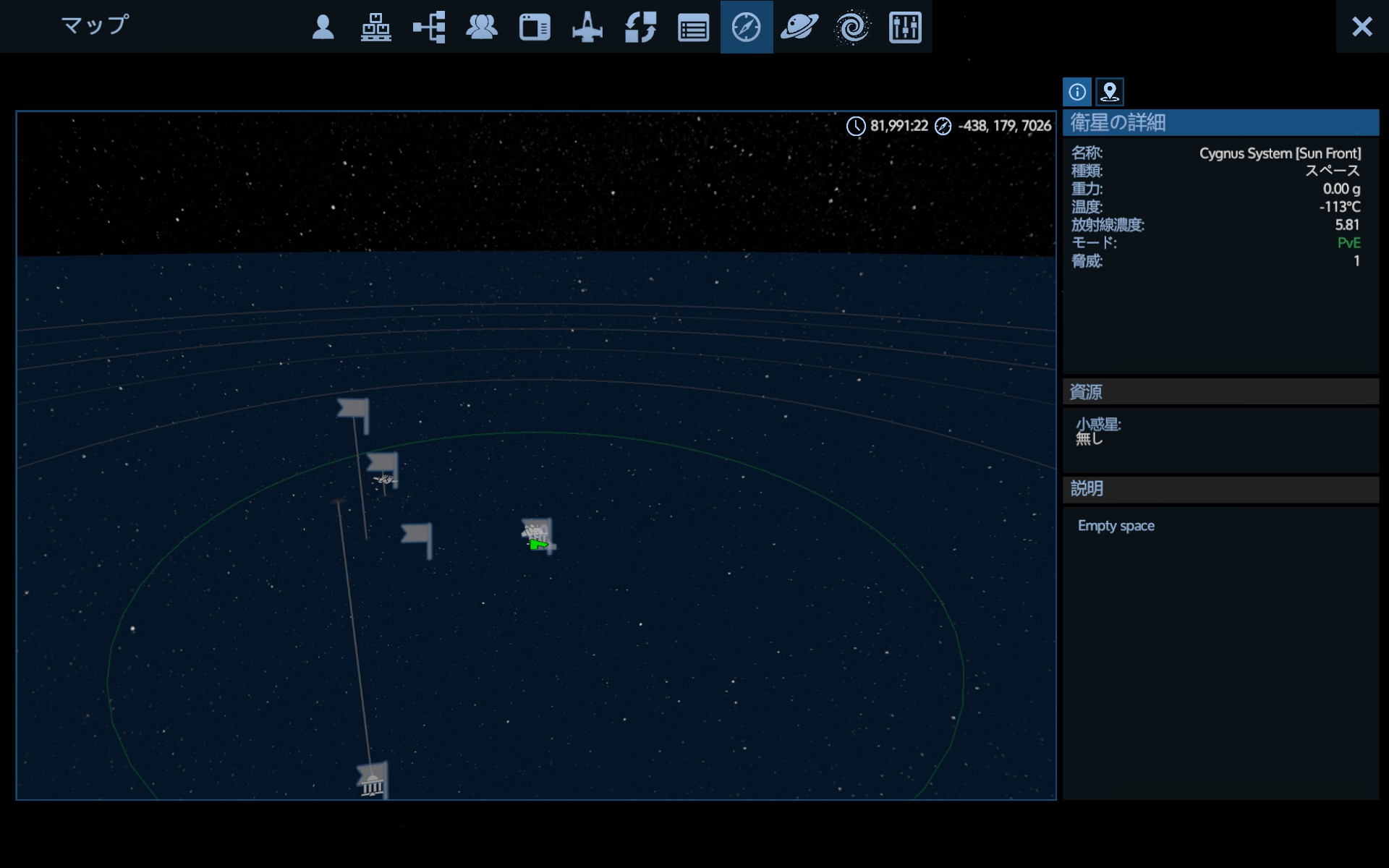Click the 資源 section header
The width and height of the screenshot is (1389, 868).
pos(1220,392)
